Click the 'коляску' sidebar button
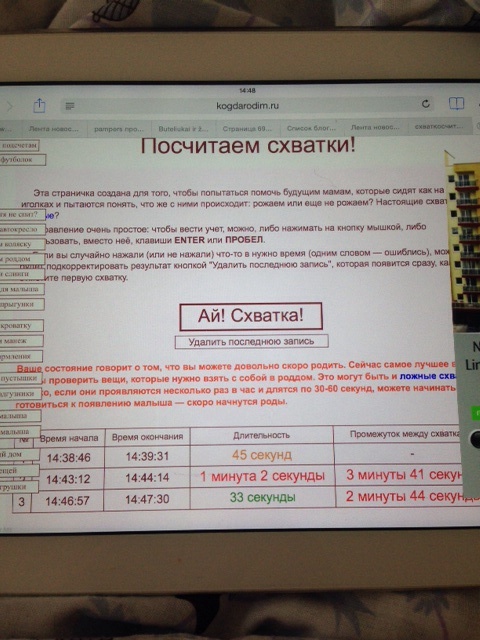The height and width of the screenshot is (640, 480). tap(21, 244)
